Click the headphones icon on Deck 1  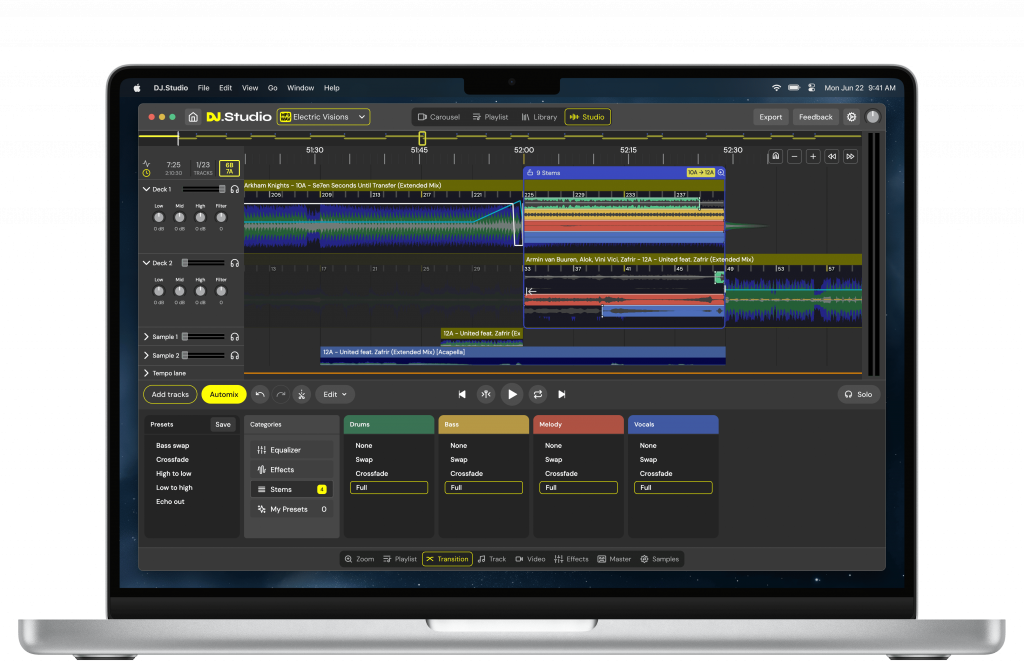(235, 189)
